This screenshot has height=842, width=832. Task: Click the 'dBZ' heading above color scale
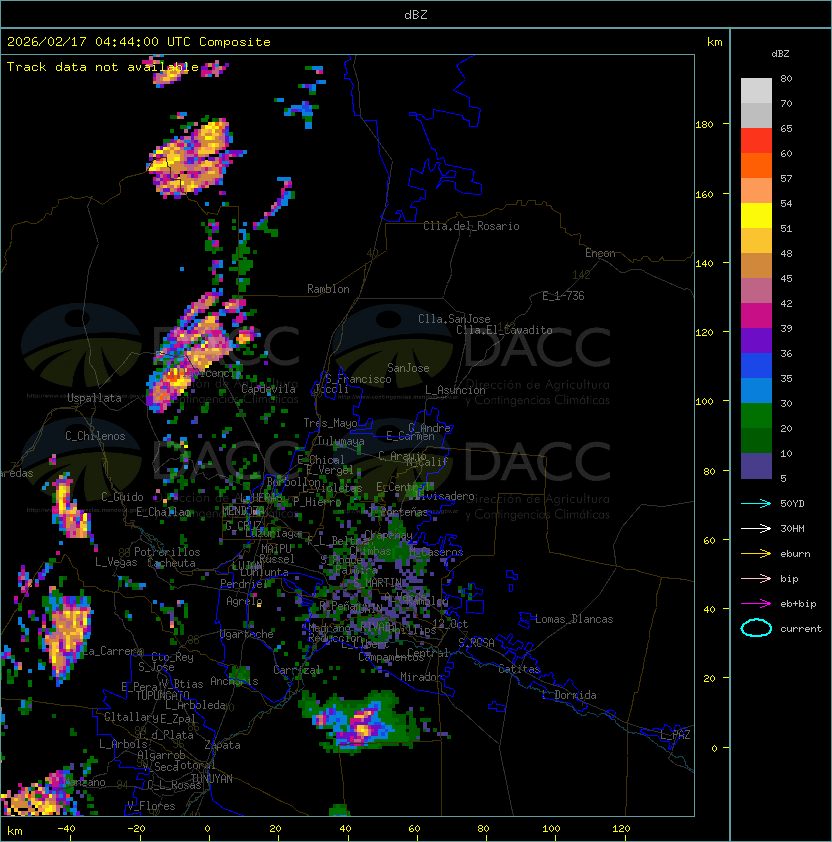point(780,54)
